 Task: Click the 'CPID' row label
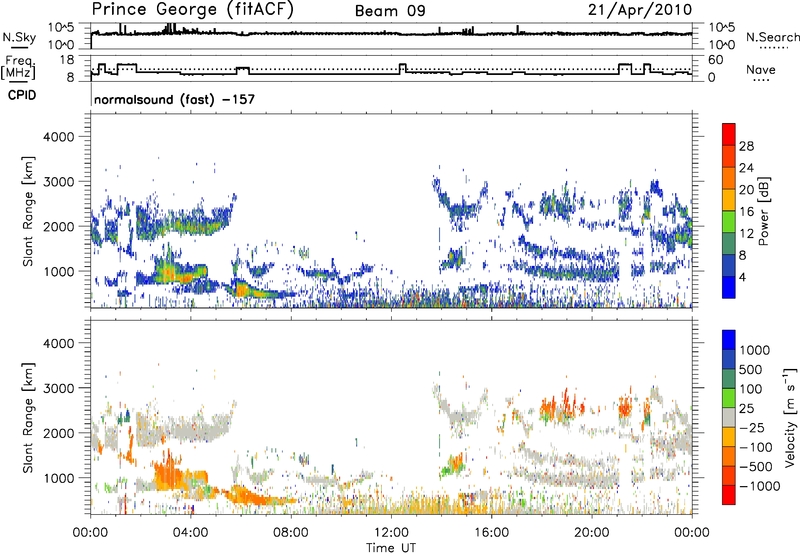coord(22,95)
